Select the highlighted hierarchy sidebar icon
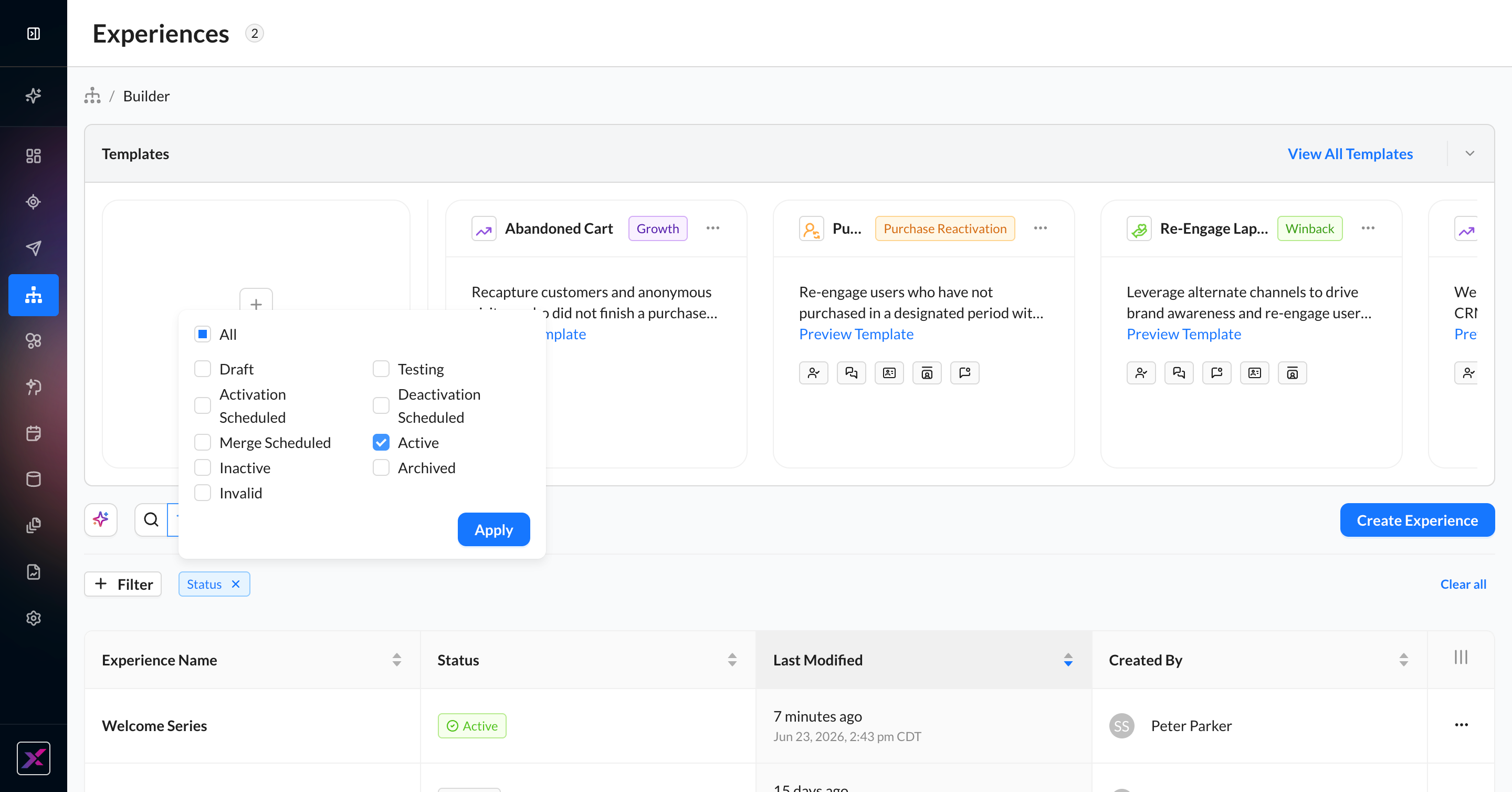1512x792 pixels. pos(34,295)
